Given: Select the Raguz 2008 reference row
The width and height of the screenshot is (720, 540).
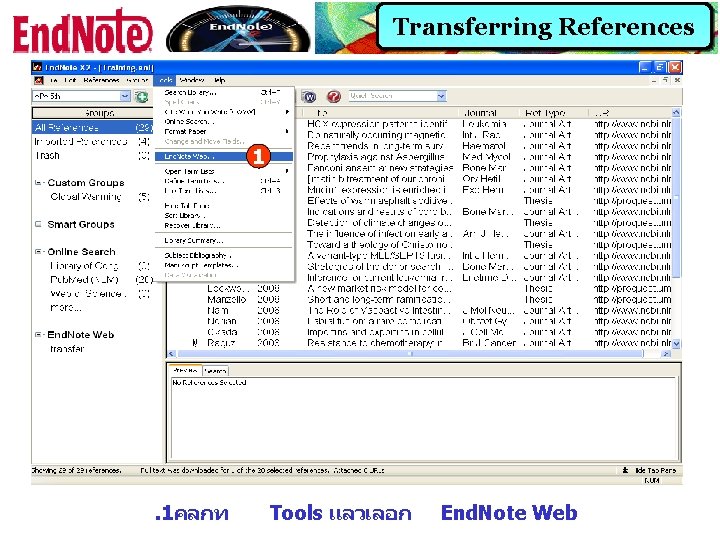Looking at the screenshot, I should point(419,343).
